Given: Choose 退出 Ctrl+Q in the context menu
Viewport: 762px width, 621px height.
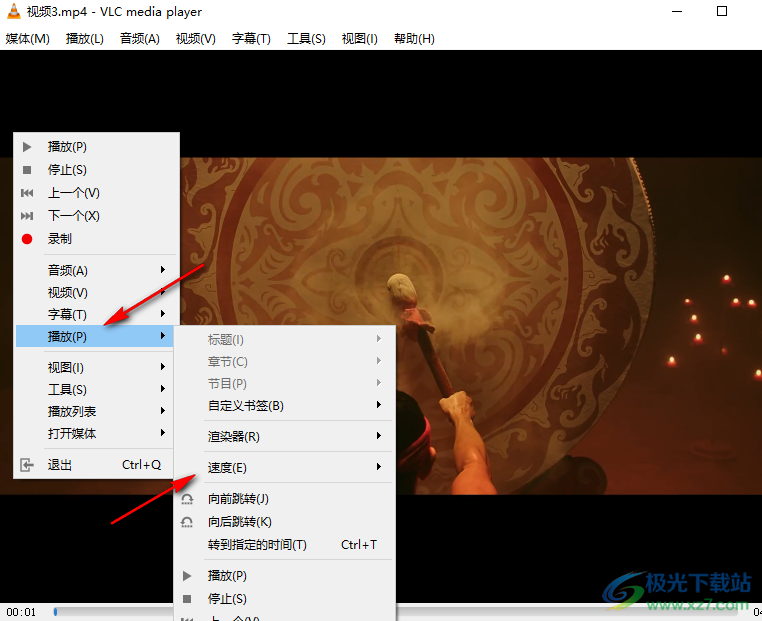Looking at the screenshot, I should pos(95,465).
